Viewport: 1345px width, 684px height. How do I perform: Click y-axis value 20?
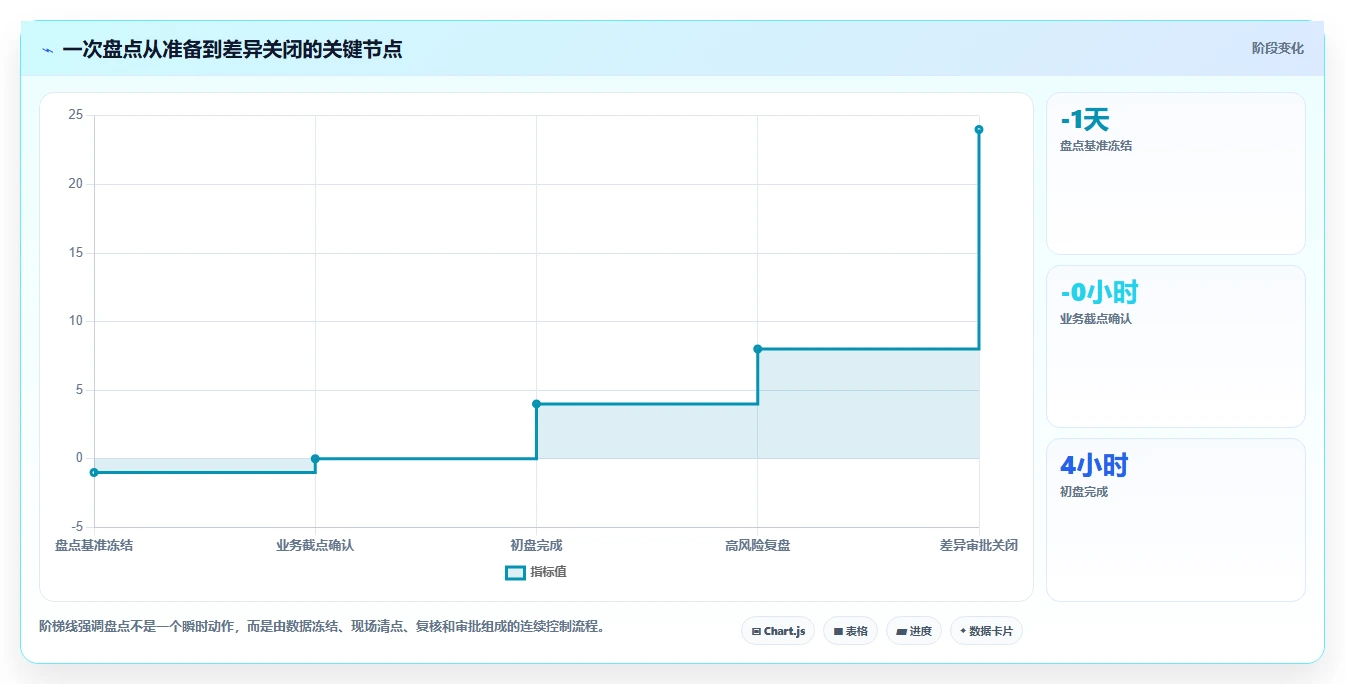pos(75,184)
